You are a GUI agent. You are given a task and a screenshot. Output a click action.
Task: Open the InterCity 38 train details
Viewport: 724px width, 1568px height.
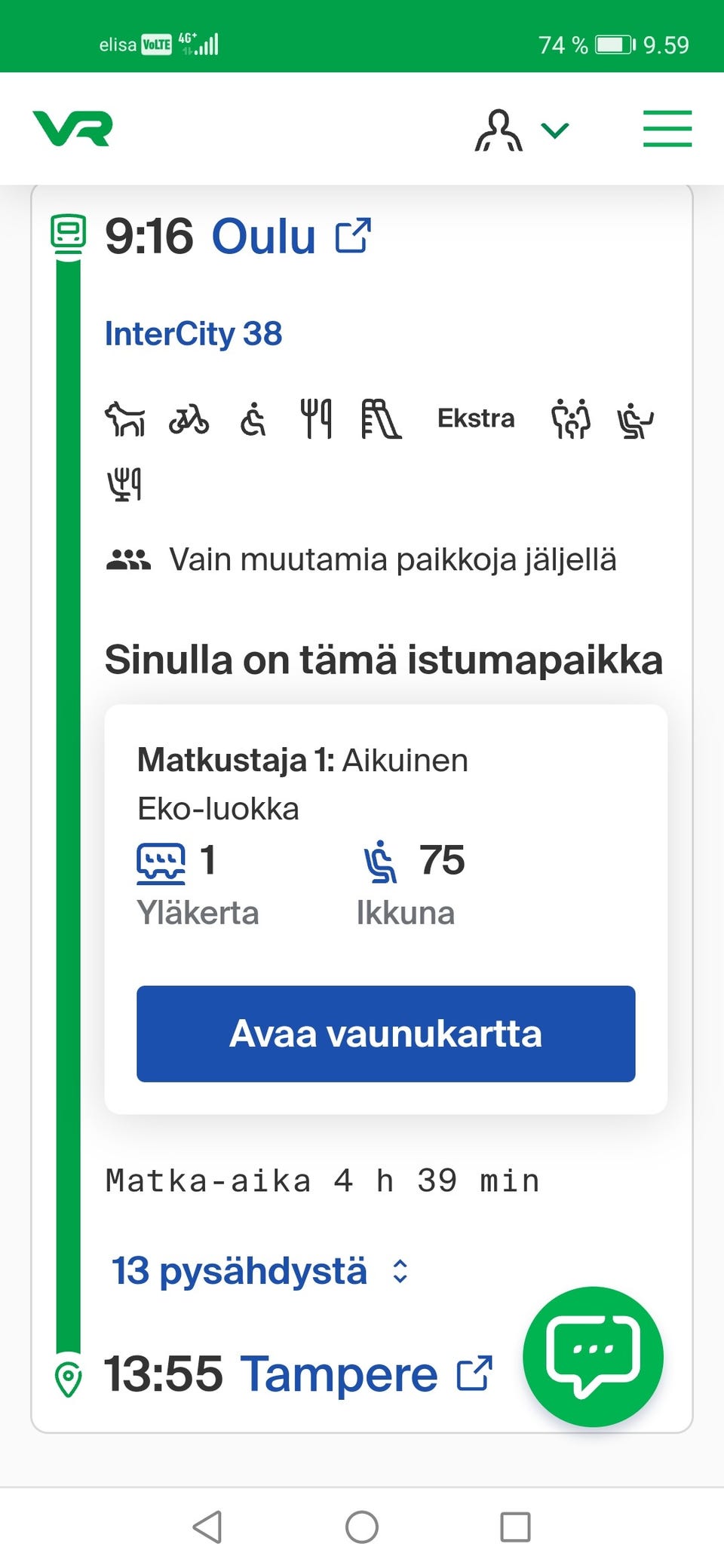[193, 333]
